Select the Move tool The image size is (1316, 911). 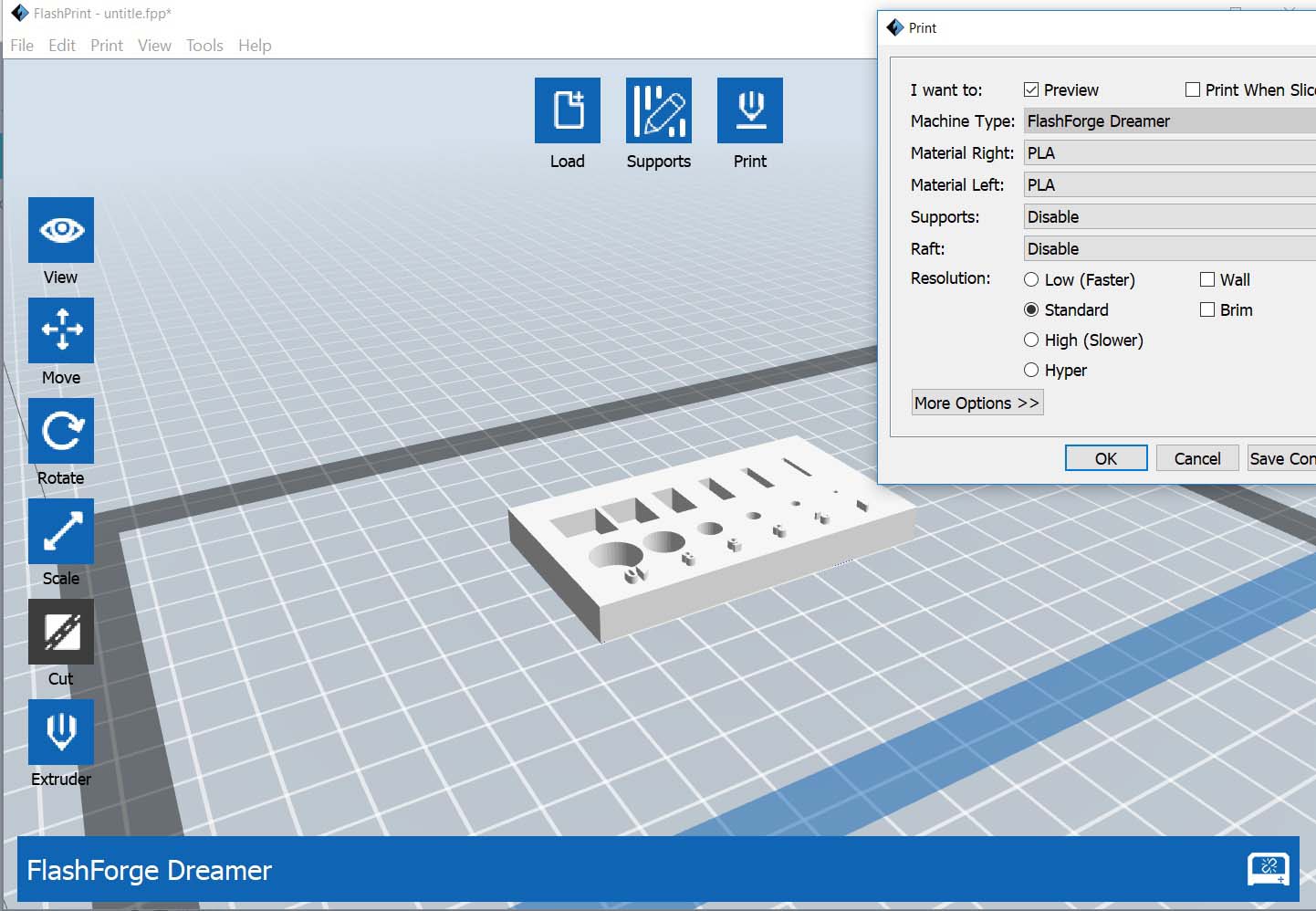[x=61, y=330]
